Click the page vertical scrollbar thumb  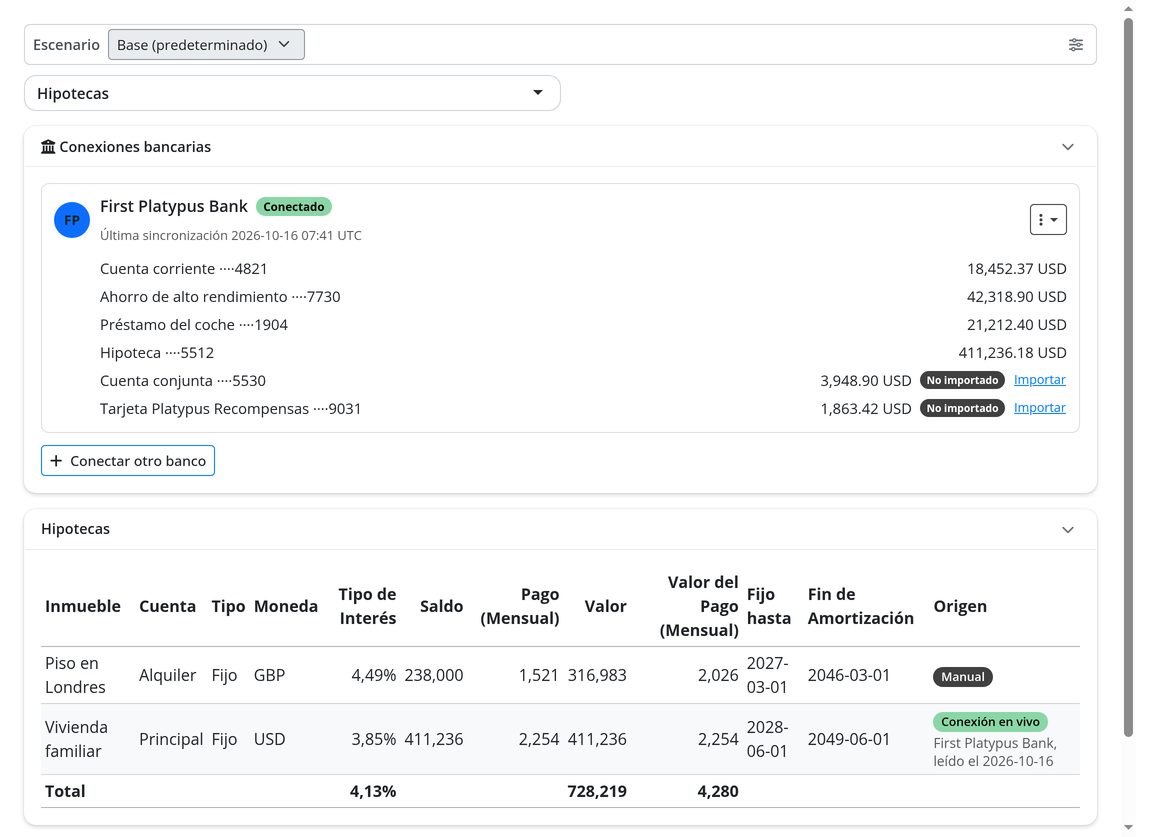point(1128,377)
